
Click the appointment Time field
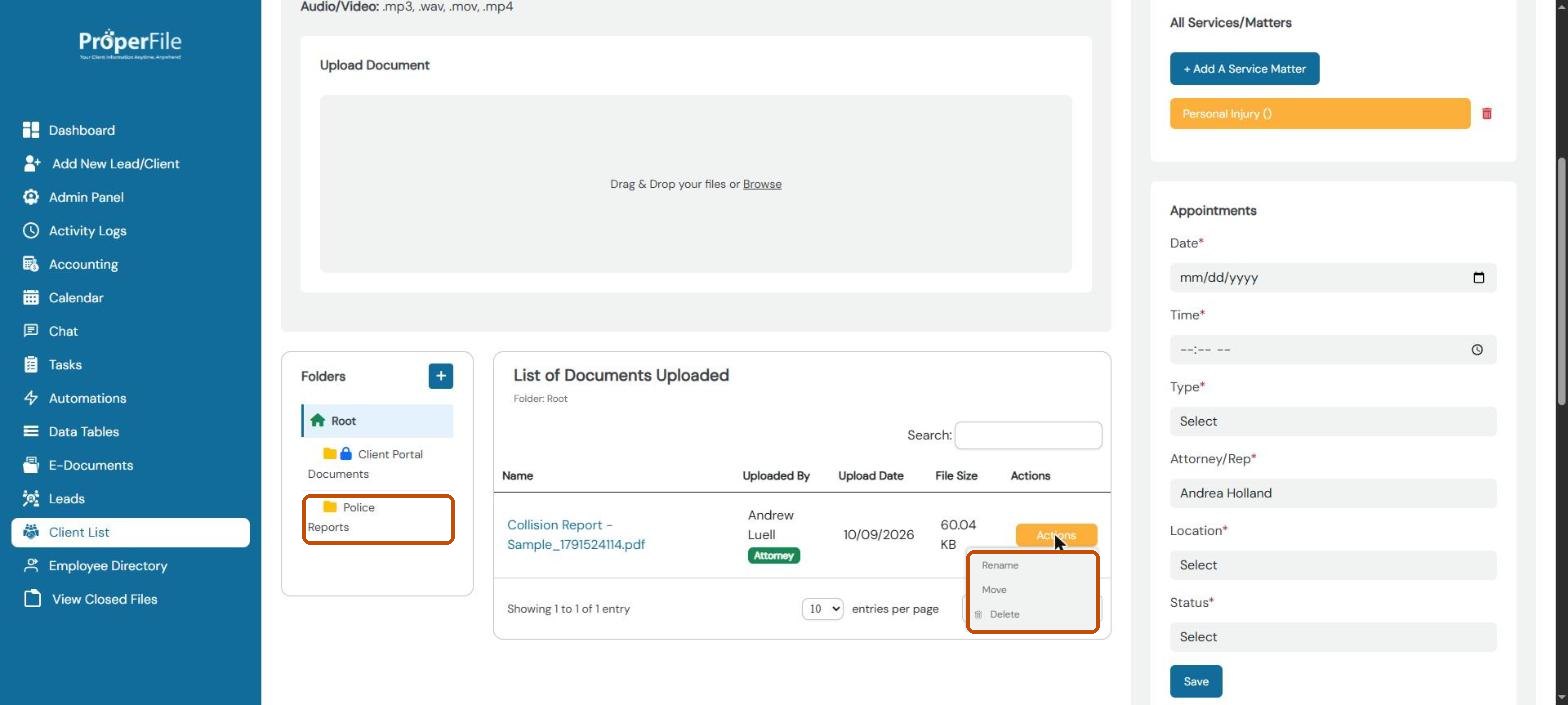tap(1333, 350)
